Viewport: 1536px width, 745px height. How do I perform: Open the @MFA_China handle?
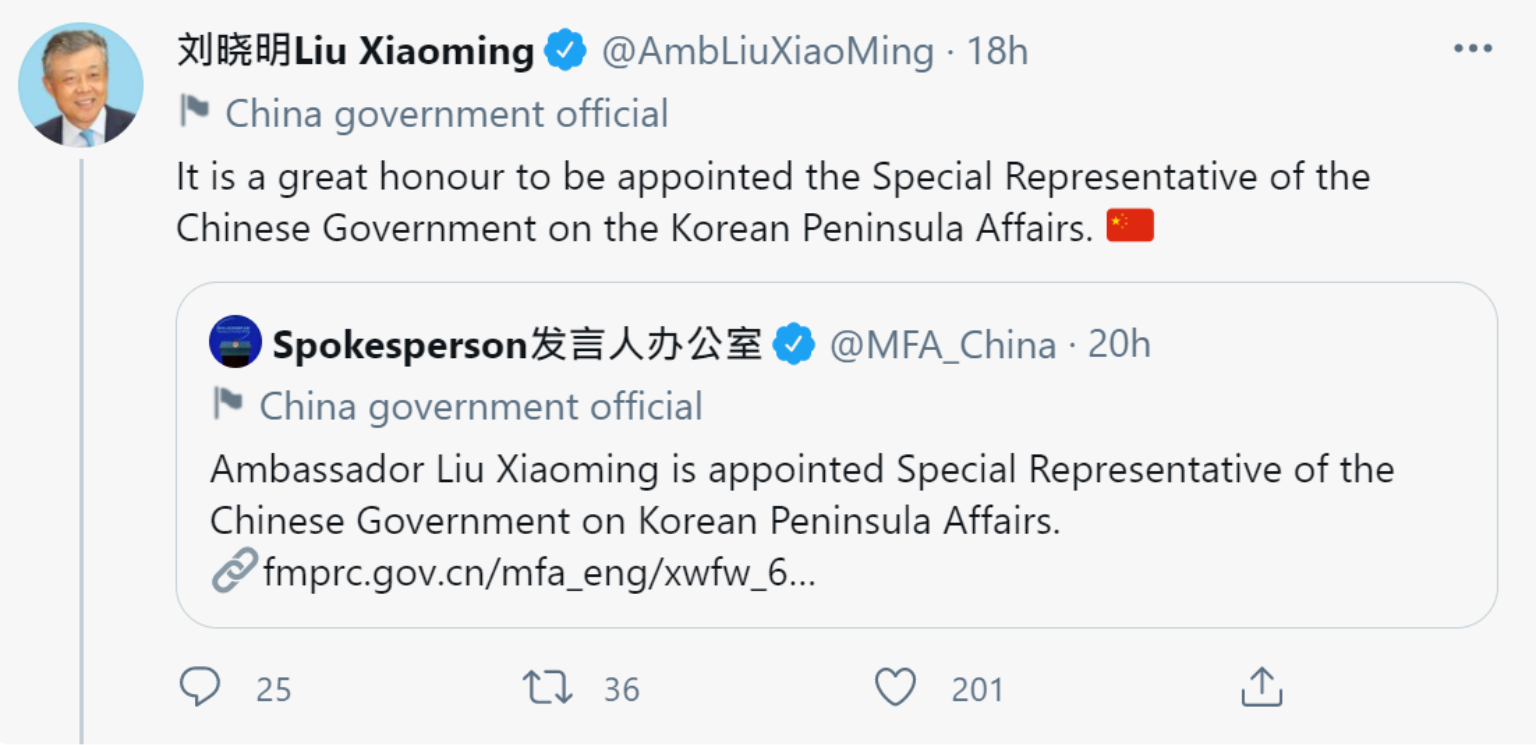[943, 345]
